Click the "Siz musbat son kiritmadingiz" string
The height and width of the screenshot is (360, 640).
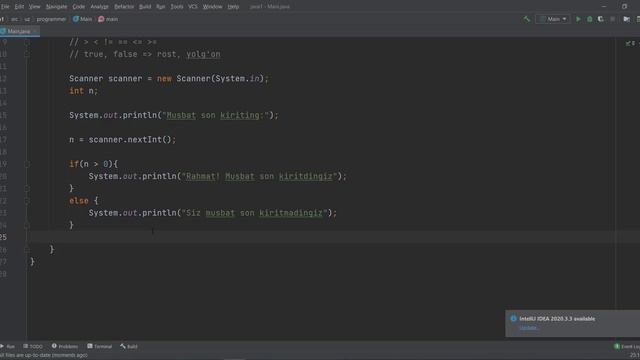[x=254, y=213]
